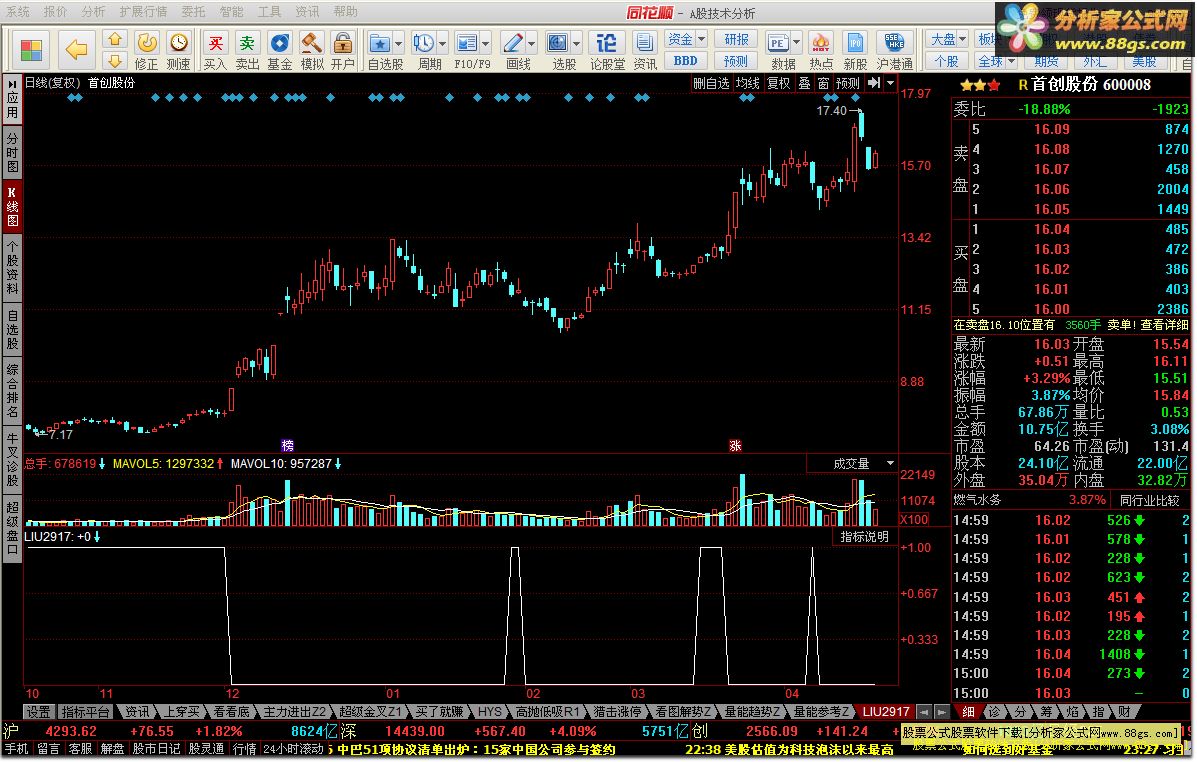
Task: Click the PE 数据 data icon
Action: [x=778, y=43]
